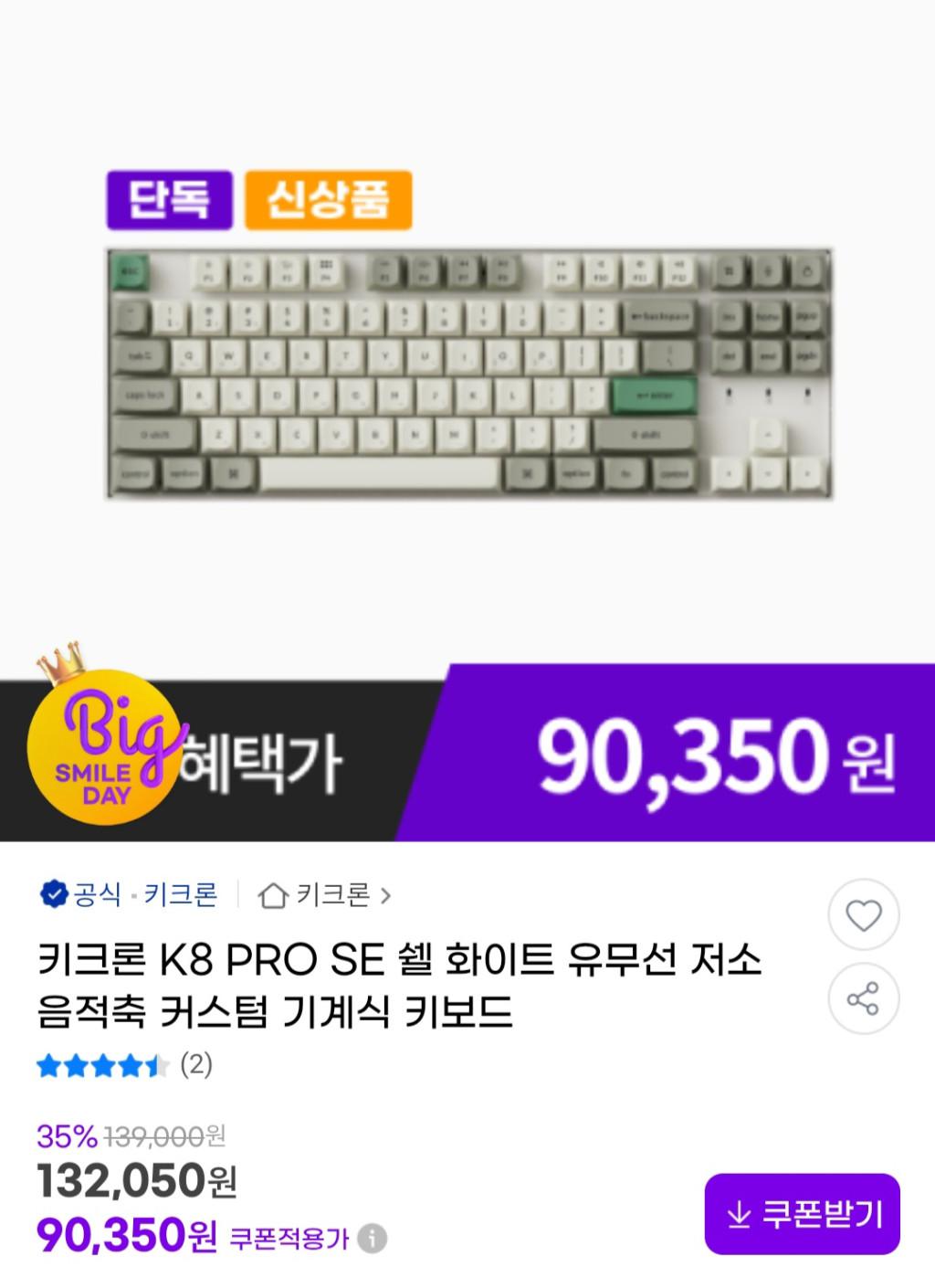Open the (2) reviews count
Viewport: 935px width, 1288px height.
[196, 1064]
